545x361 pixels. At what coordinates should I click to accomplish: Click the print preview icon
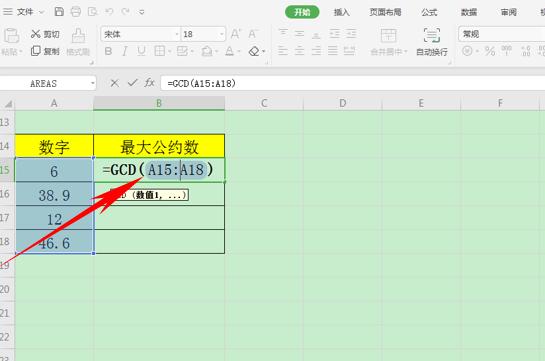[92, 12]
